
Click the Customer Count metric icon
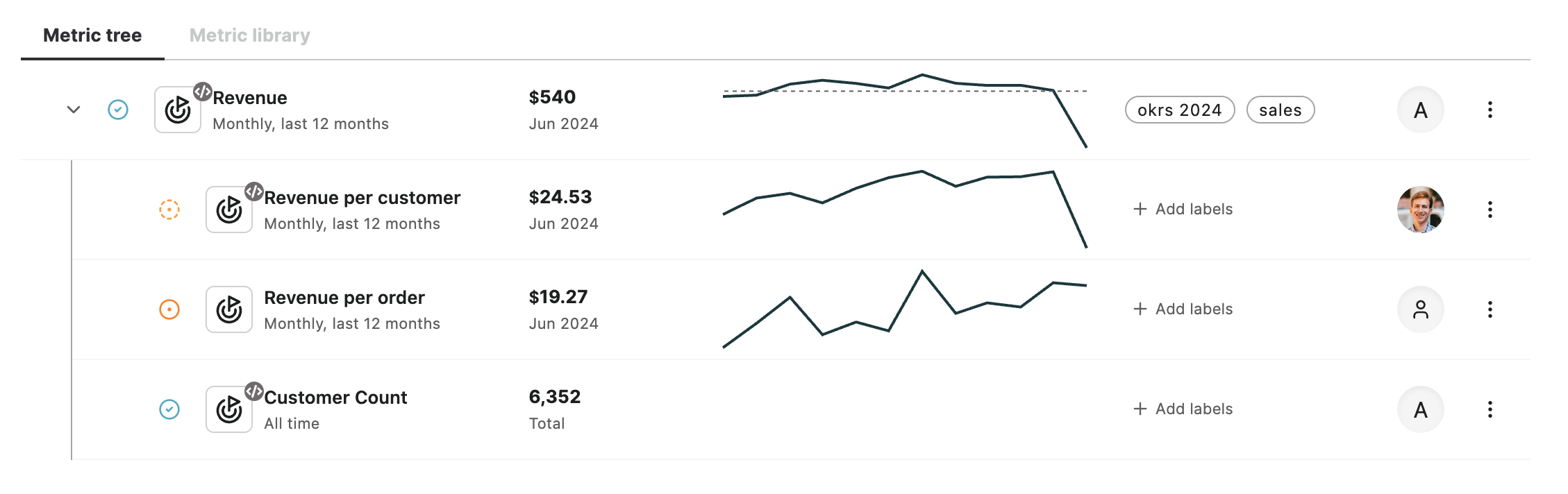coord(229,409)
